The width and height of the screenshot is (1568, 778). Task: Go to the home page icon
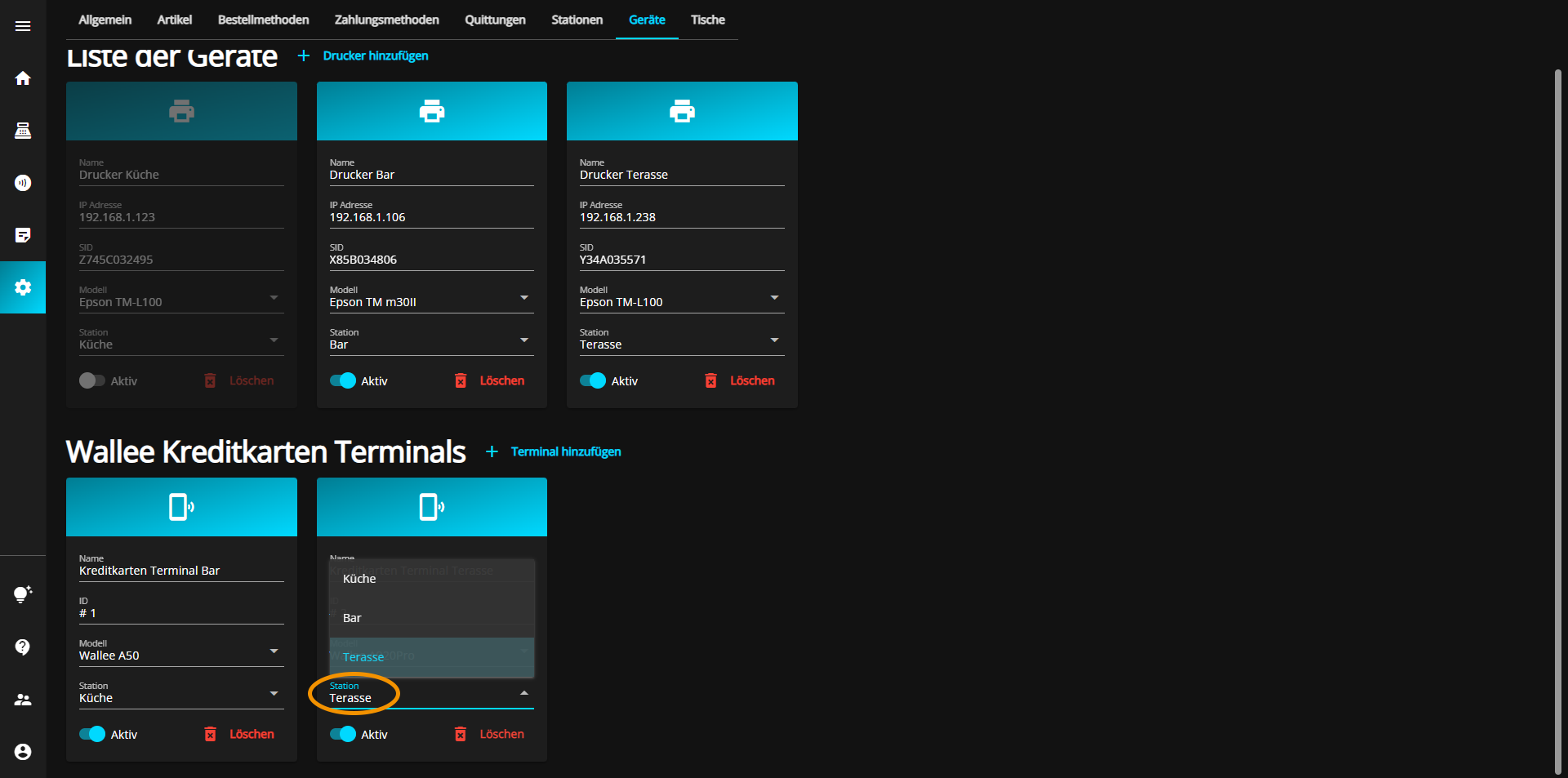coord(23,78)
